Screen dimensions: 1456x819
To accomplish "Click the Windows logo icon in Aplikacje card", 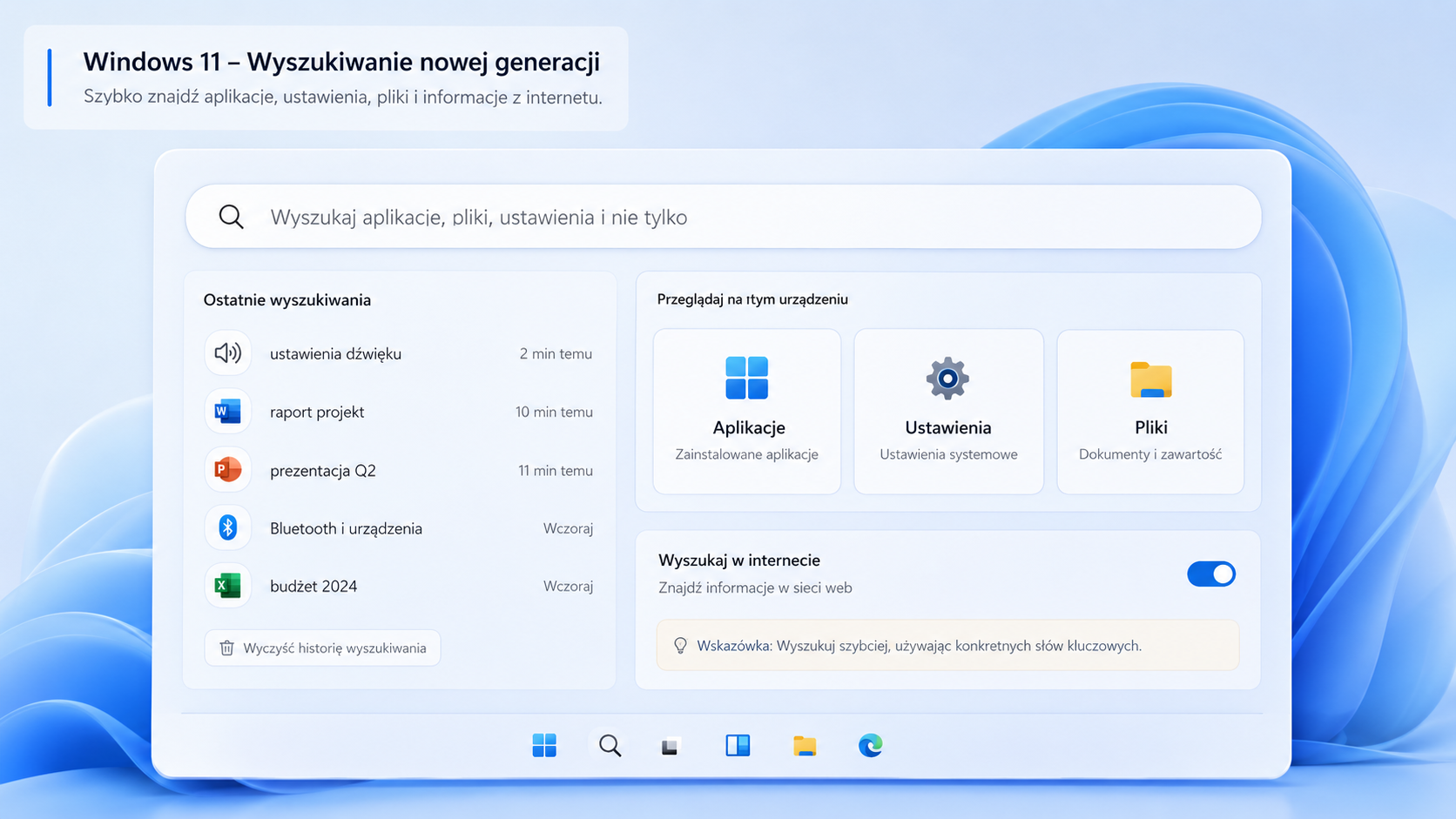I will coord(747,378).
